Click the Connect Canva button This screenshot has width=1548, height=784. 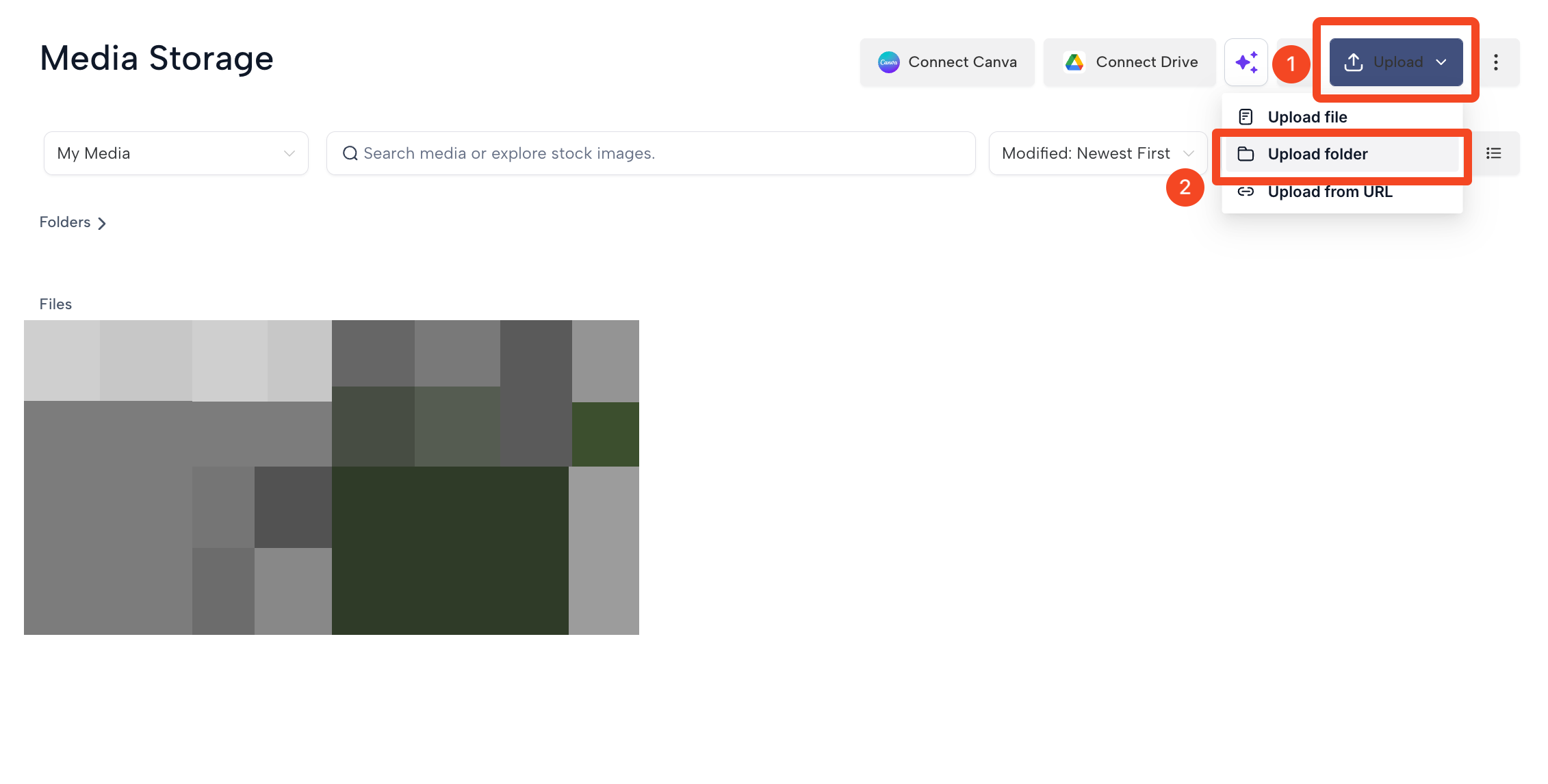[x=947, y=62]
